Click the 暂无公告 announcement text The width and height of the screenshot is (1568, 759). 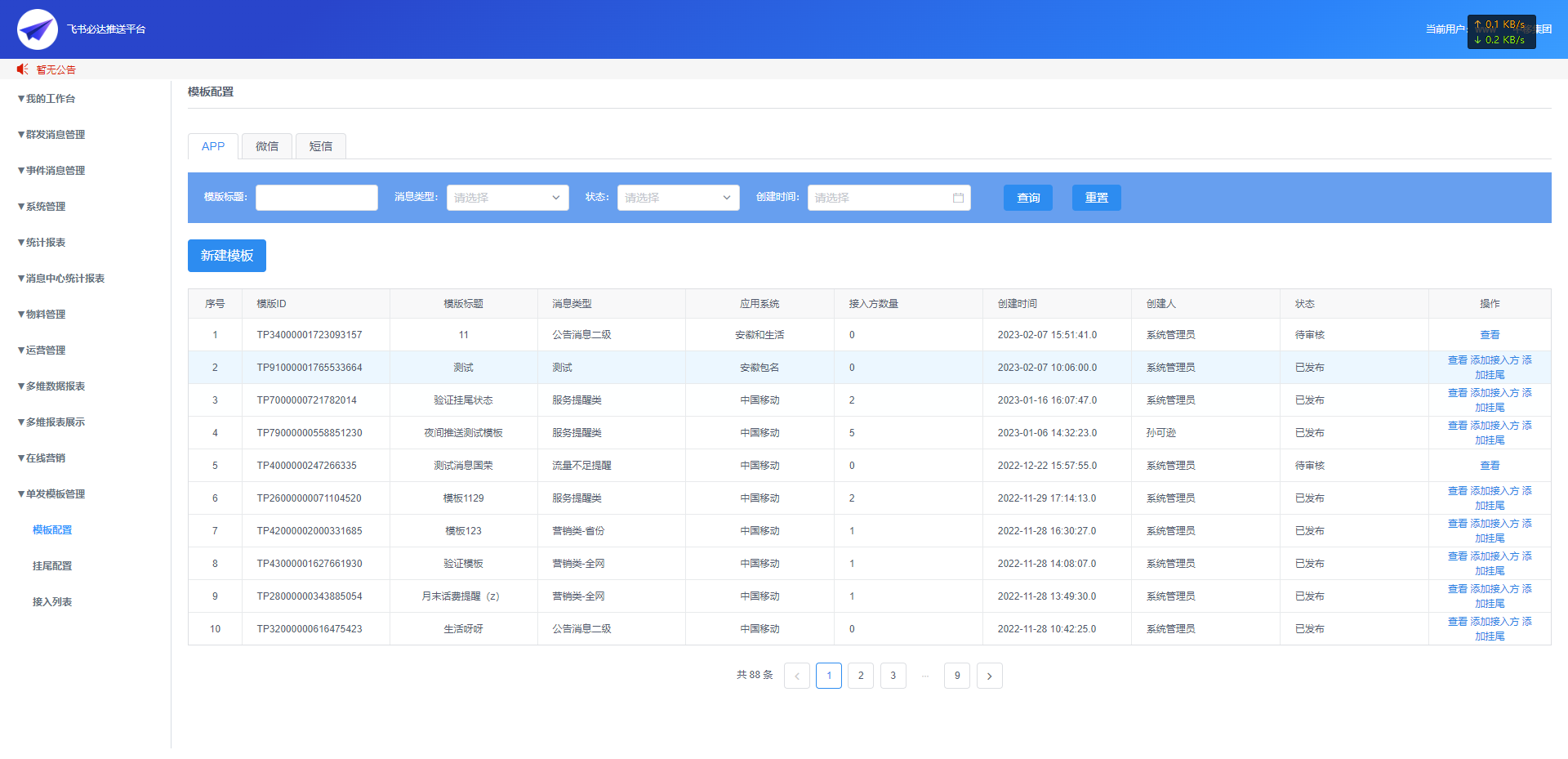(56, 70)
